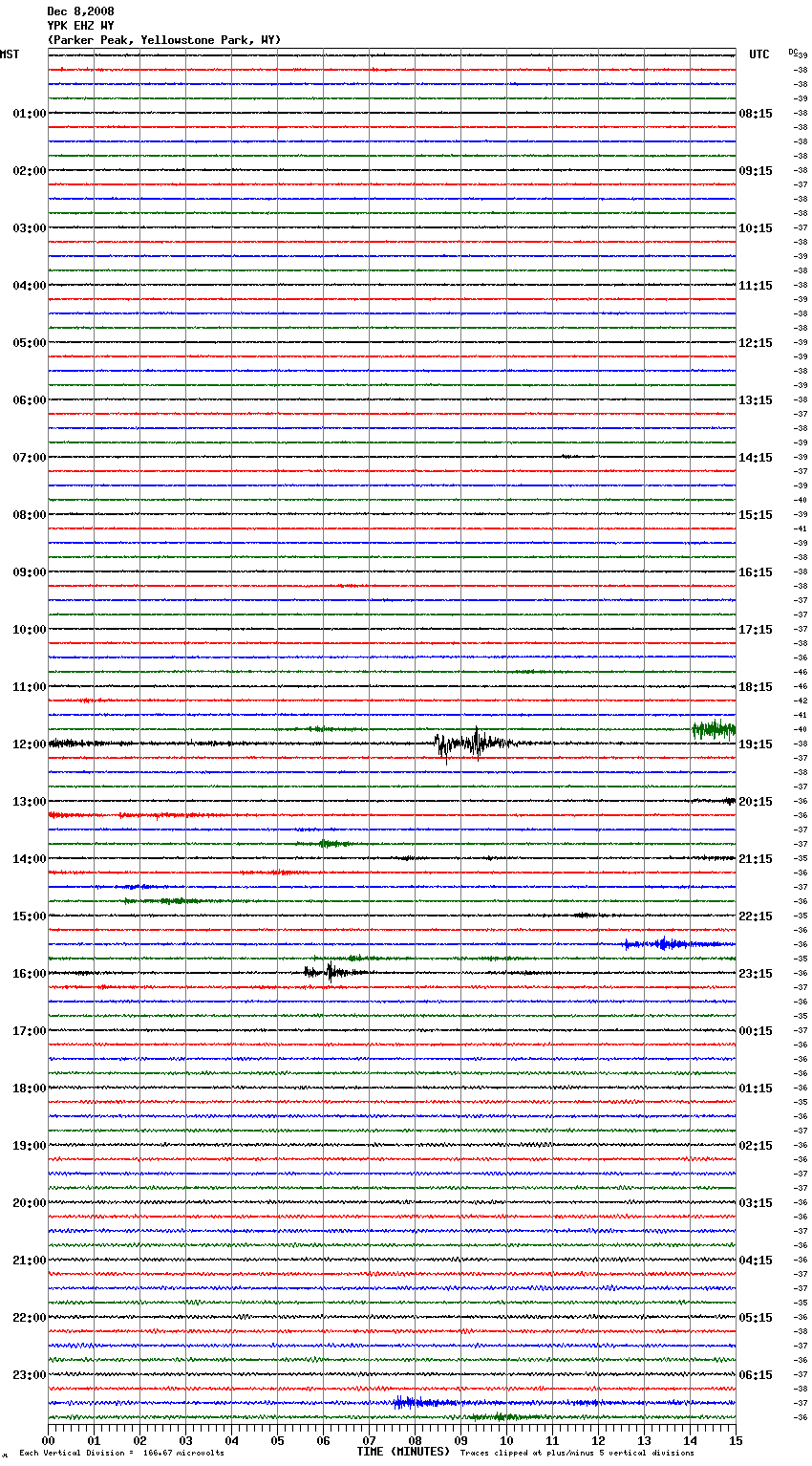Viewport: 812px width, 1466px height.
Task: Click the 06:15 UTC time label
Action: (756, 1375)
